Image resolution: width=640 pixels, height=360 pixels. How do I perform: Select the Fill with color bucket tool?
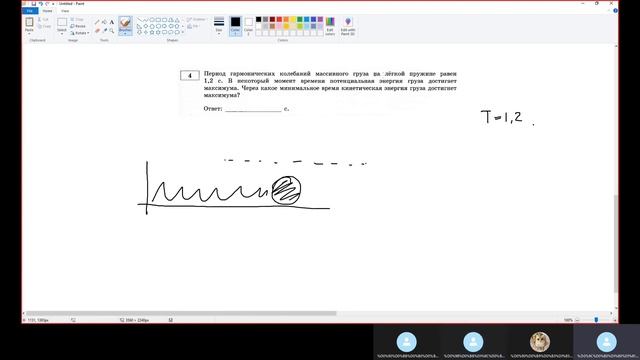pos(104,22)
